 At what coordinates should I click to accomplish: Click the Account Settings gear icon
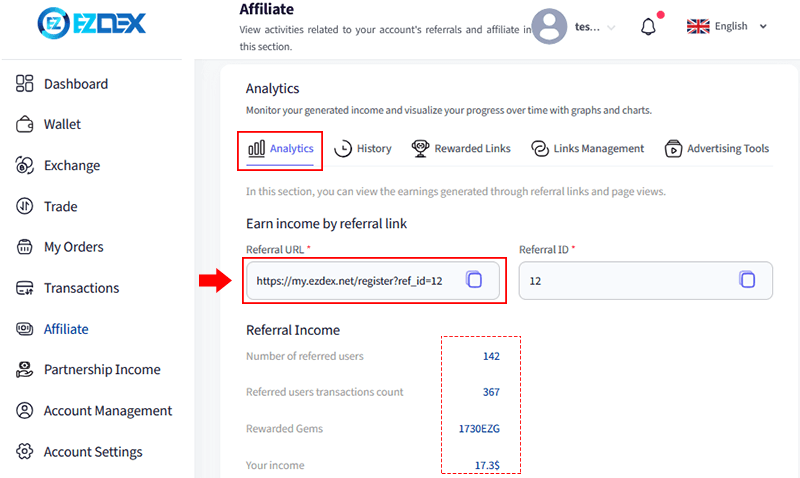(x=26, y=452)
